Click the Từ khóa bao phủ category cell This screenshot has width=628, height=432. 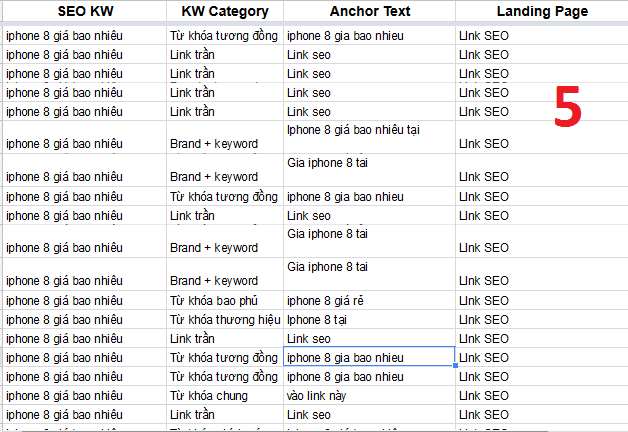point(225,300)
